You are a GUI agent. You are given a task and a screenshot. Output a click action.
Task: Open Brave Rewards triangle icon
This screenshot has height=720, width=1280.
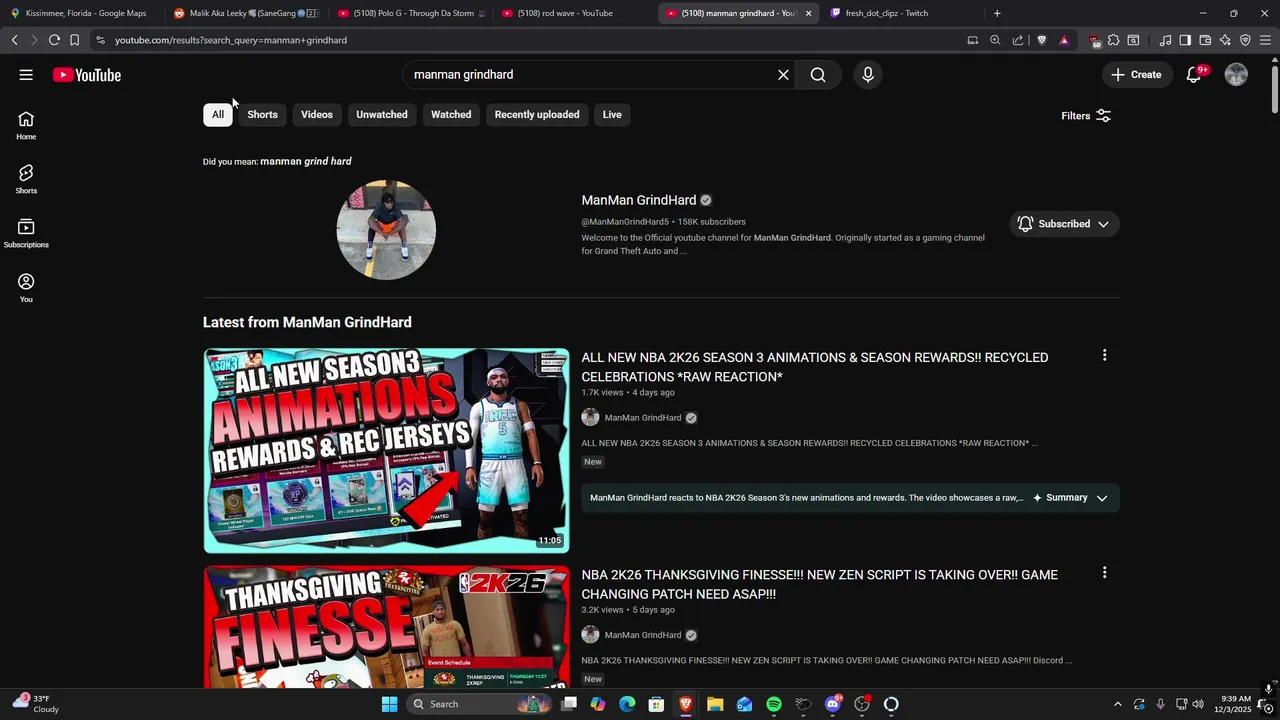click(1064, 40)
